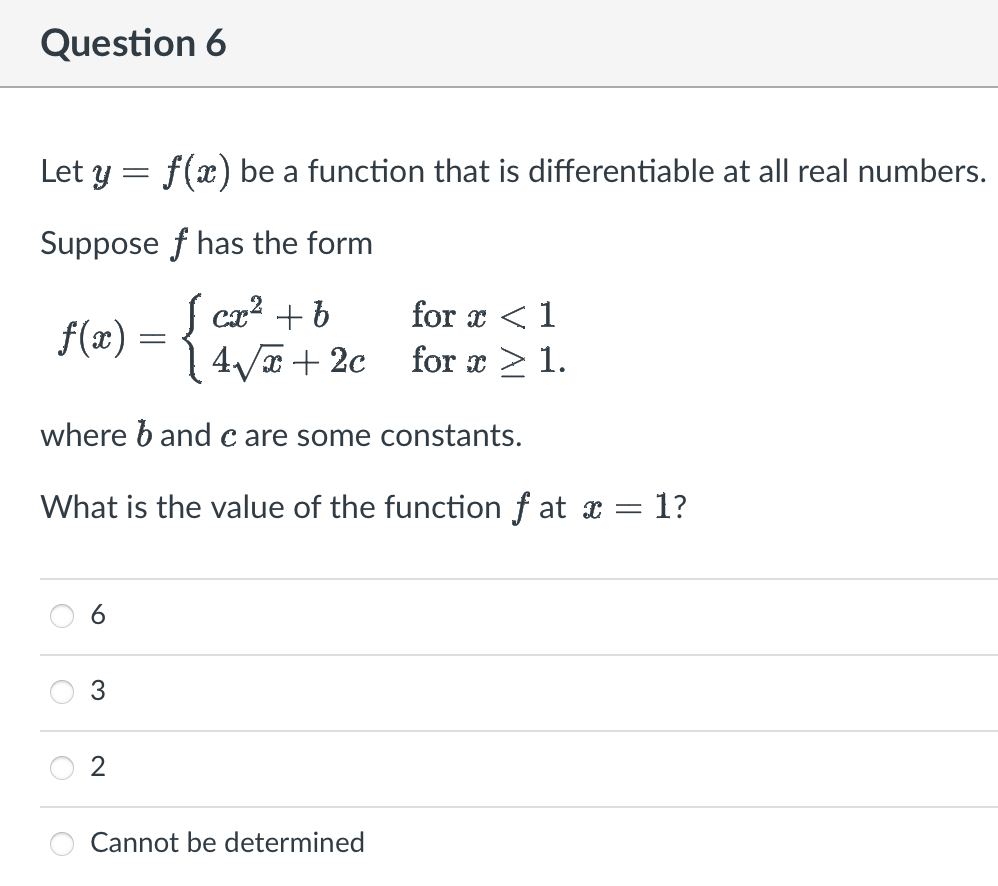Click the answer label '3'
Viewport: 998px width, 886px height.
97,691
